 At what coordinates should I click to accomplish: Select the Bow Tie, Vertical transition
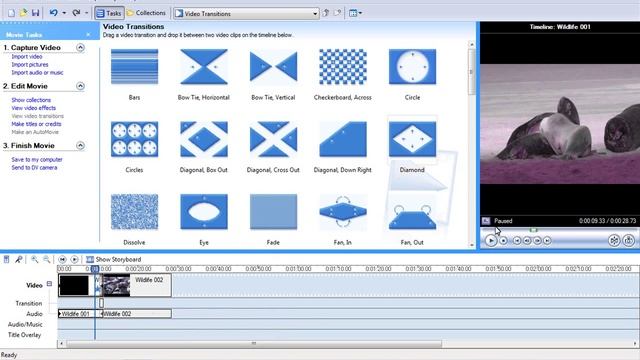273,67
